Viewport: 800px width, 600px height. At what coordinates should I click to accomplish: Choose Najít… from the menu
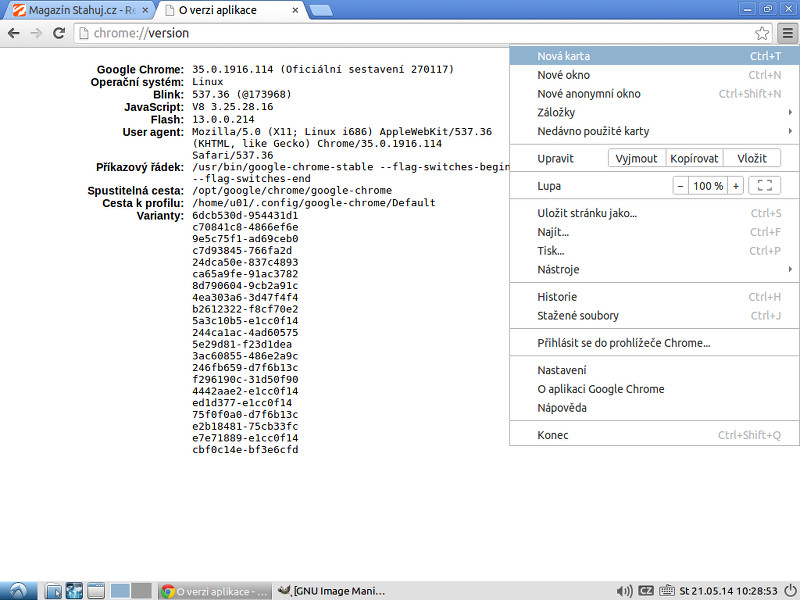[x=655, y=232]
